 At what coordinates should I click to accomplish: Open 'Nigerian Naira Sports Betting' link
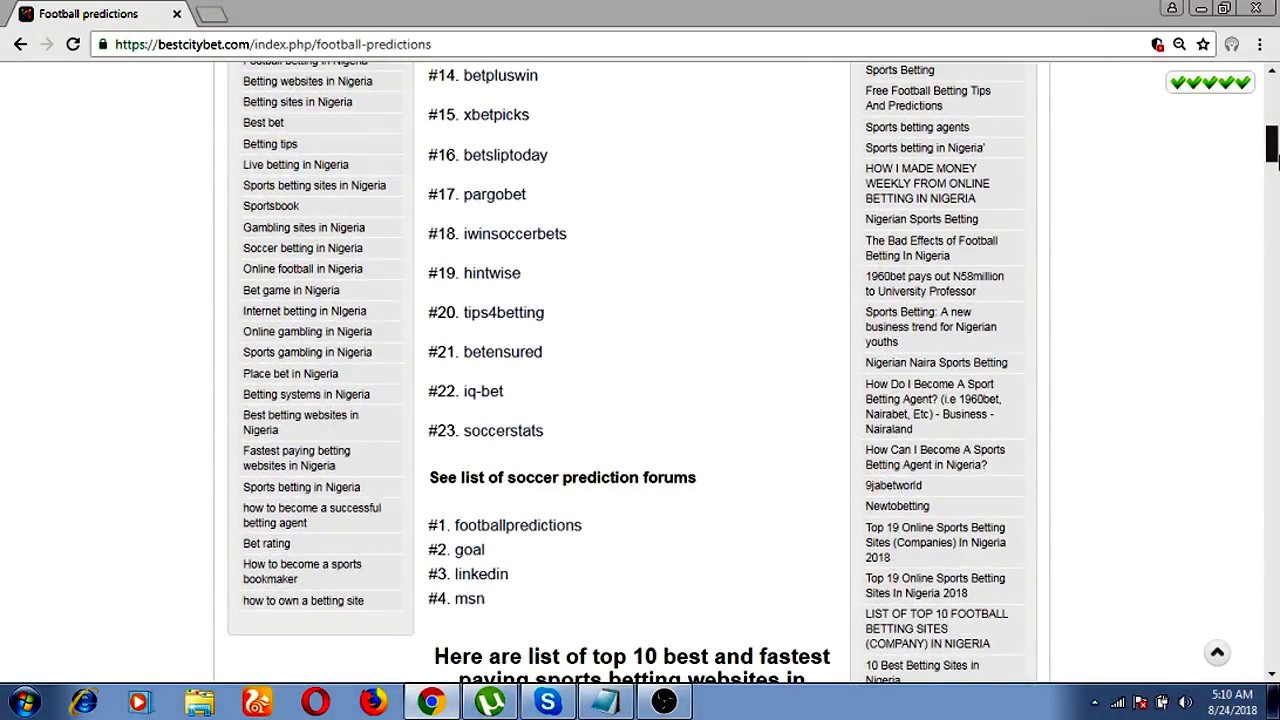(936, 363)
